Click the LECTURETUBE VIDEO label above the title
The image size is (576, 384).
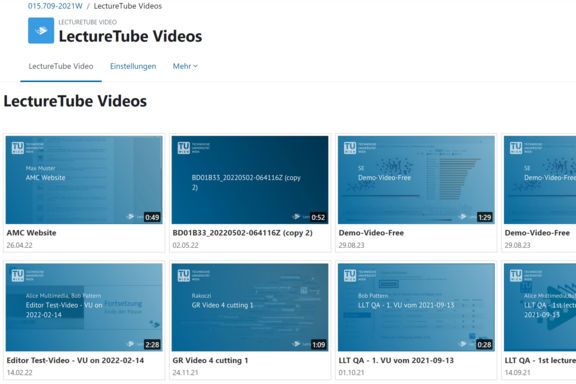click(88, 22)
